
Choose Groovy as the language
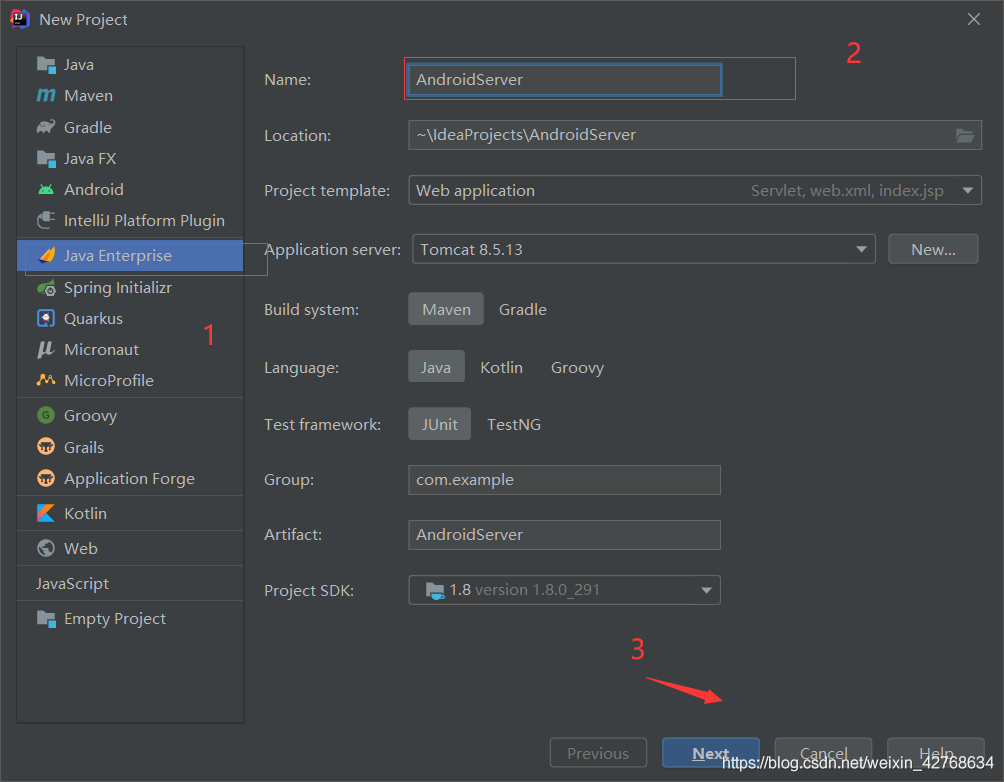coord(577,367)
